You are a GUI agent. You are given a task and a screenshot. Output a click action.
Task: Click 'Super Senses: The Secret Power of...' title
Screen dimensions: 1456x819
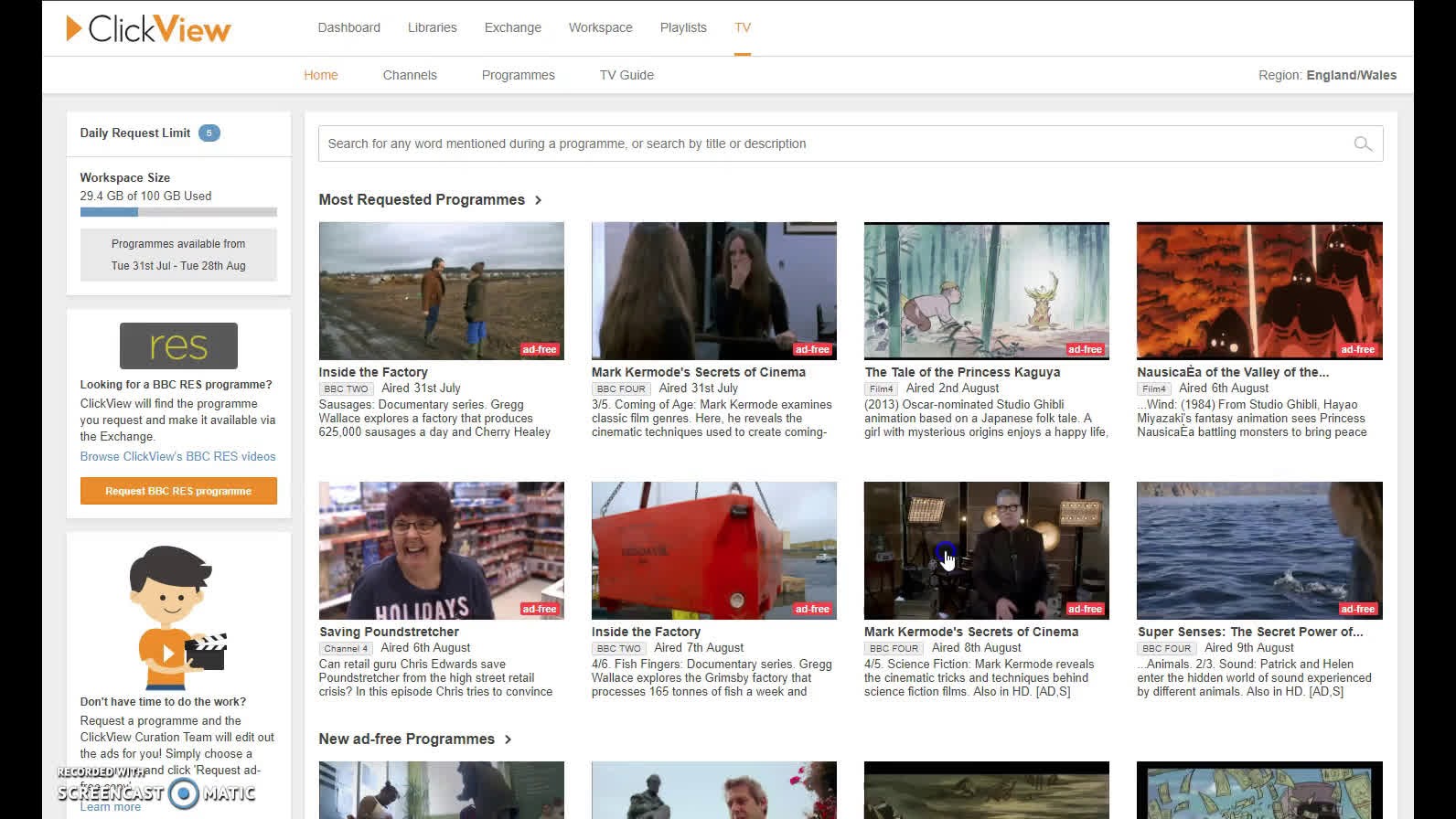[x=1250, y=632]
